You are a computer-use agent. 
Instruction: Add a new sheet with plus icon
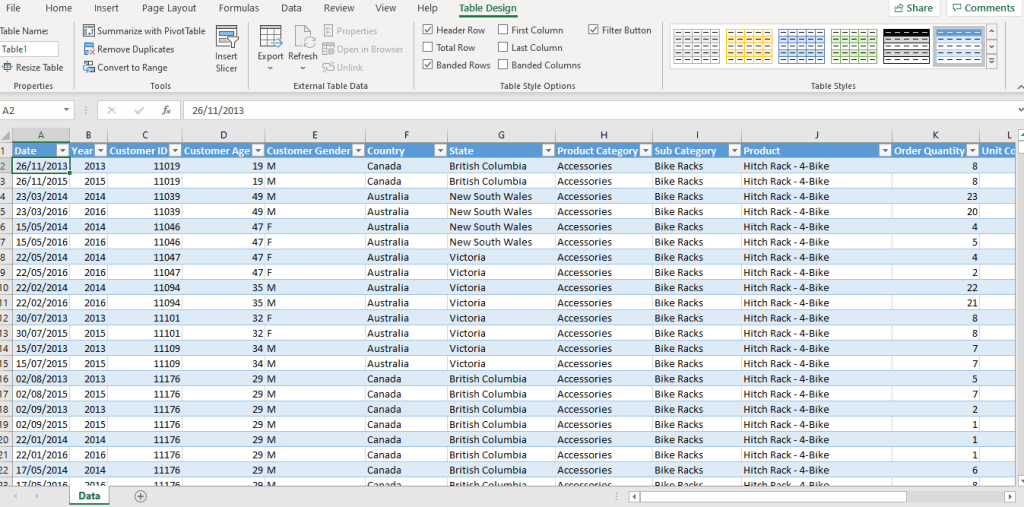click(140, 496)
